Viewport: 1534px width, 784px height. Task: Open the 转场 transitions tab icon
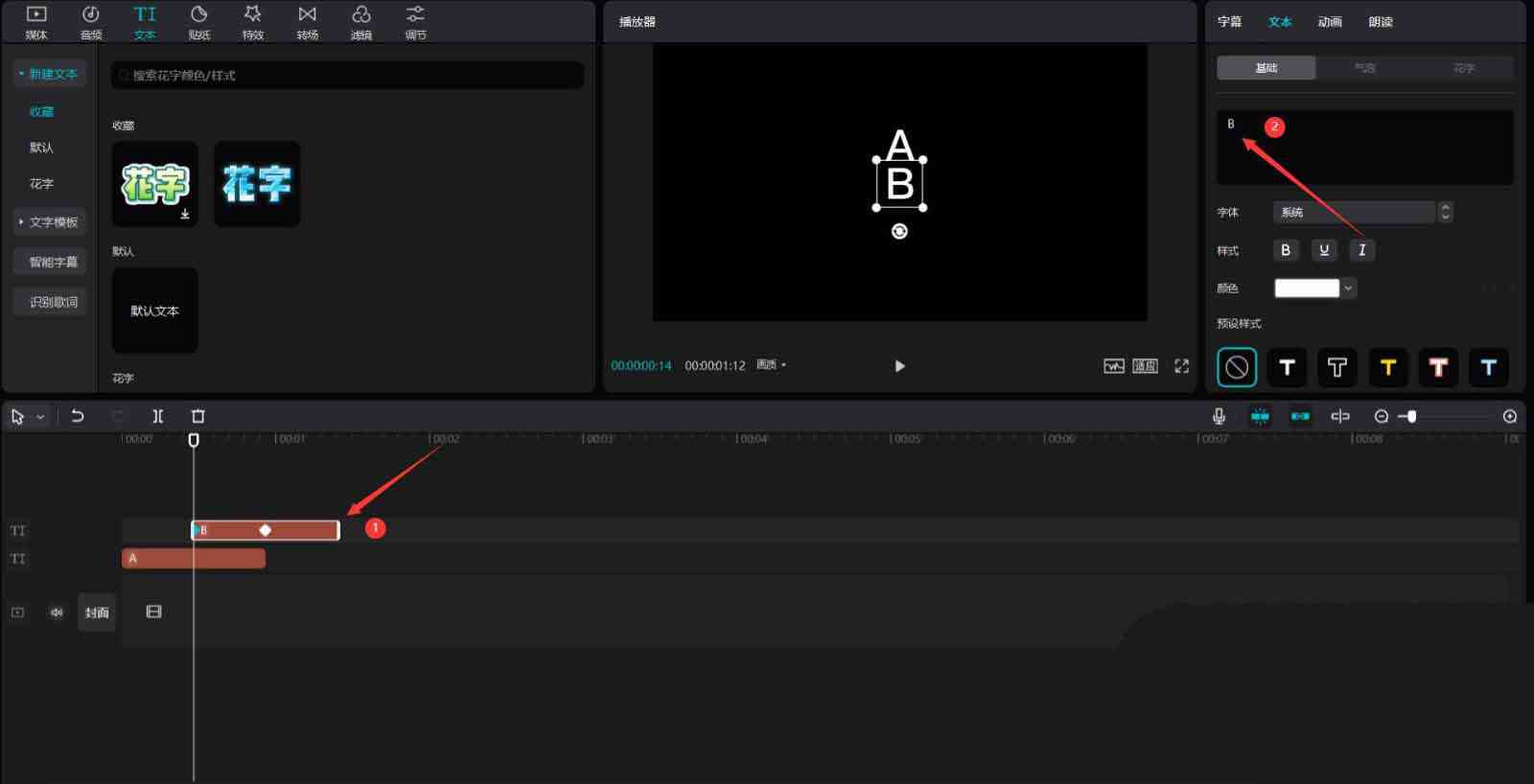point(308,15)
